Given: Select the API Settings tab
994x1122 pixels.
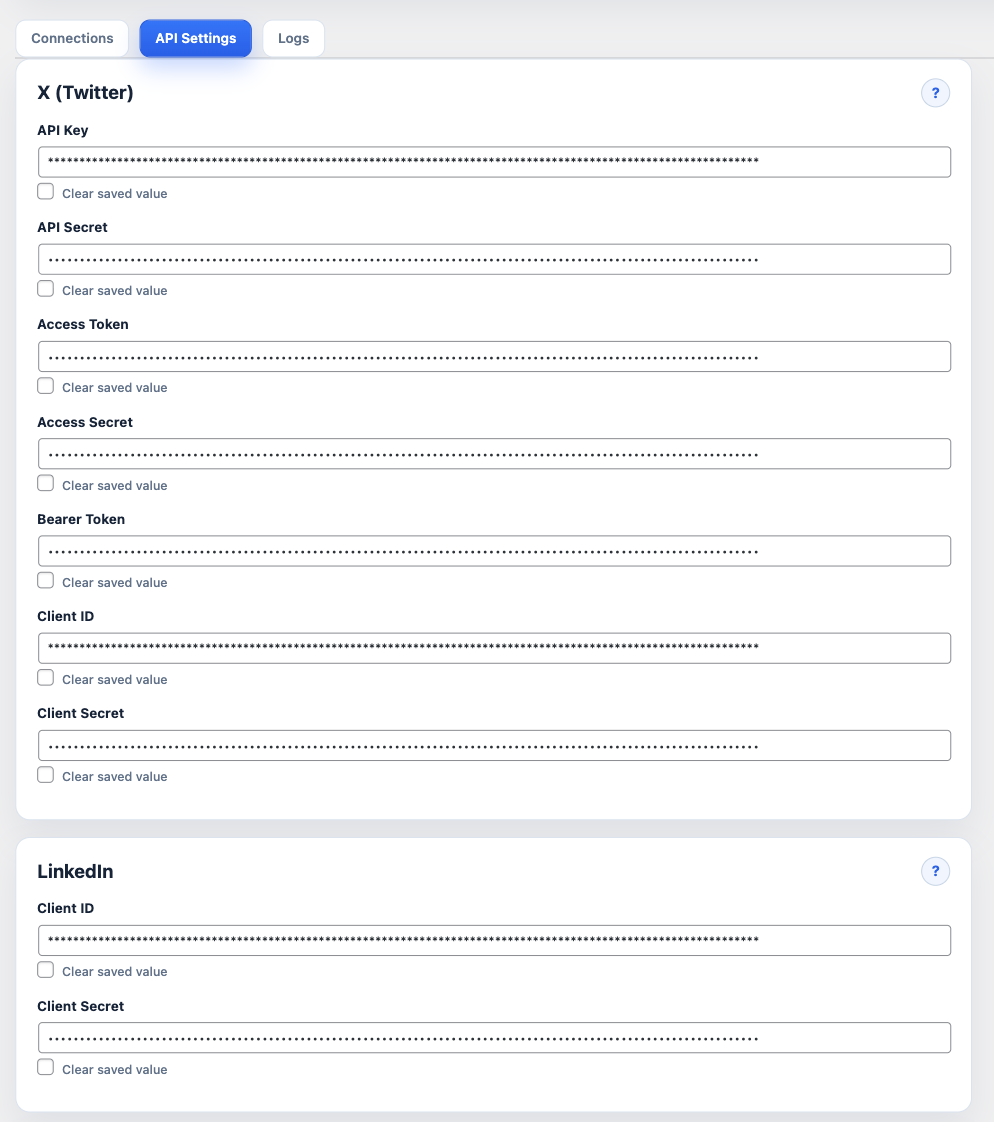Looking at the screenshot, I should 195,38.
